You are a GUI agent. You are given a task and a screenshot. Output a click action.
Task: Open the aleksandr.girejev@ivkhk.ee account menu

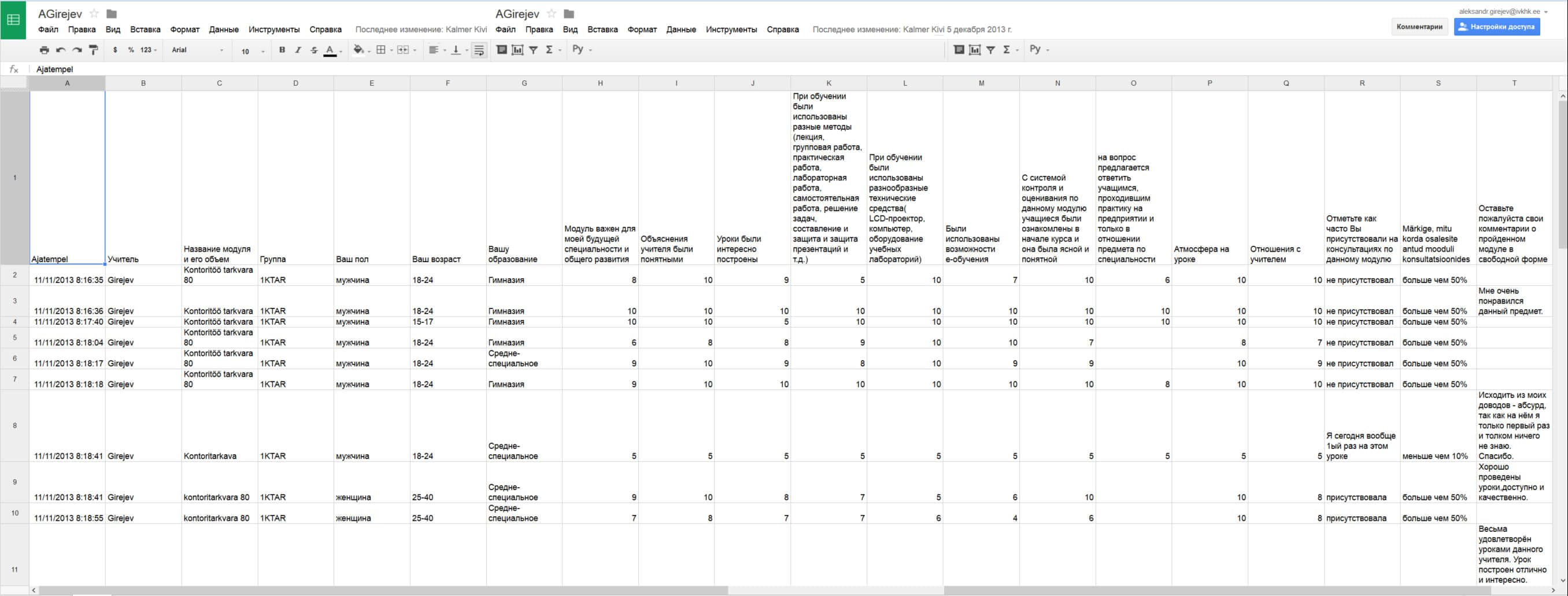tap(1502, 12)
